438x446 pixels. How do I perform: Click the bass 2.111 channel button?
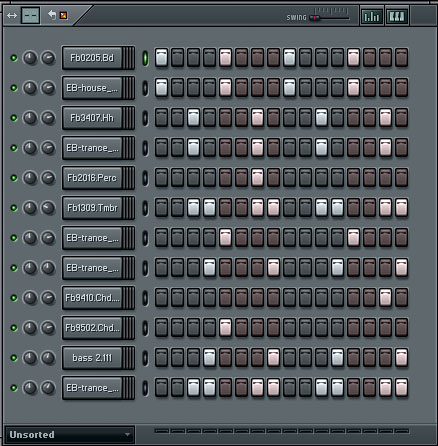click(x=92, y=358)
